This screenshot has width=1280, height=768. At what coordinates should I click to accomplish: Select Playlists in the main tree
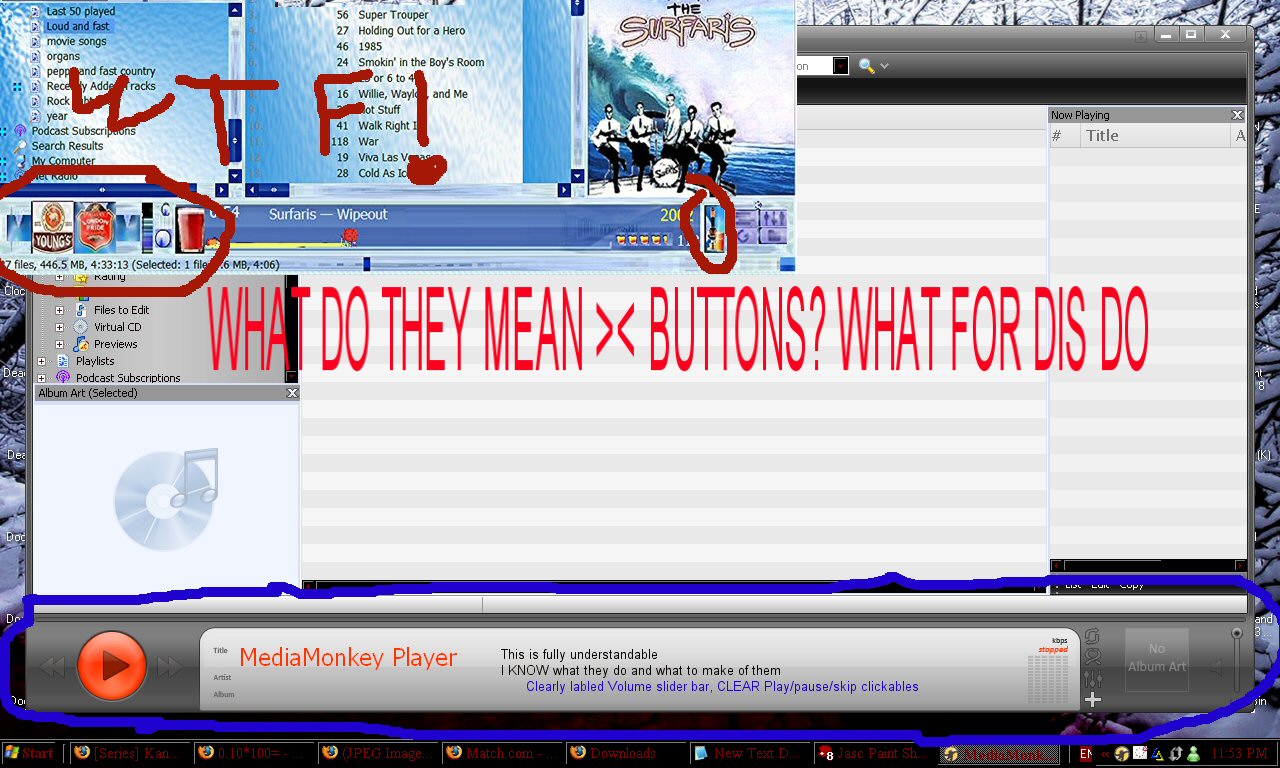click(95, 361)
